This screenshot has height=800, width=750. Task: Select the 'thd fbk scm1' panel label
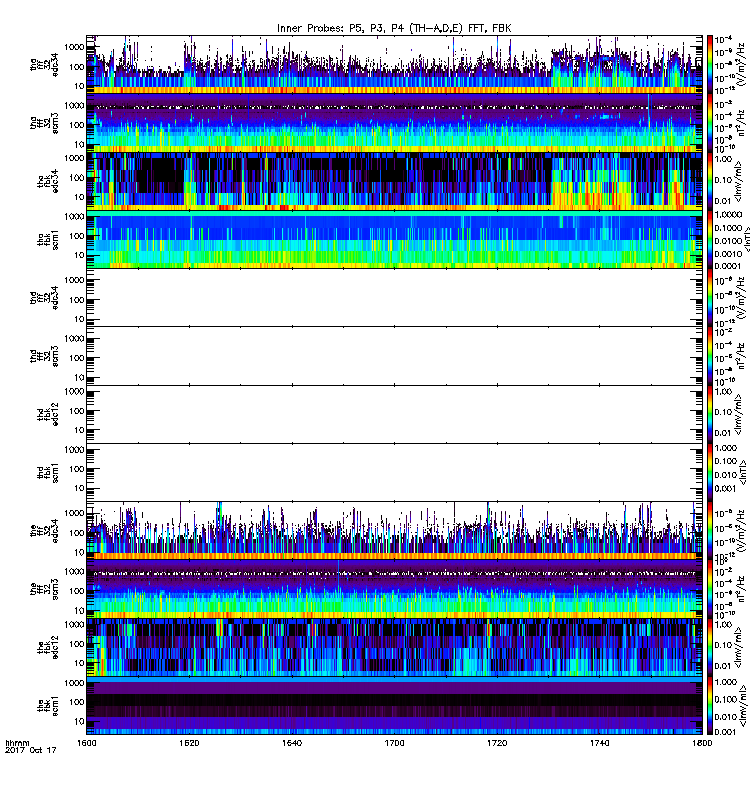[48, 472]
